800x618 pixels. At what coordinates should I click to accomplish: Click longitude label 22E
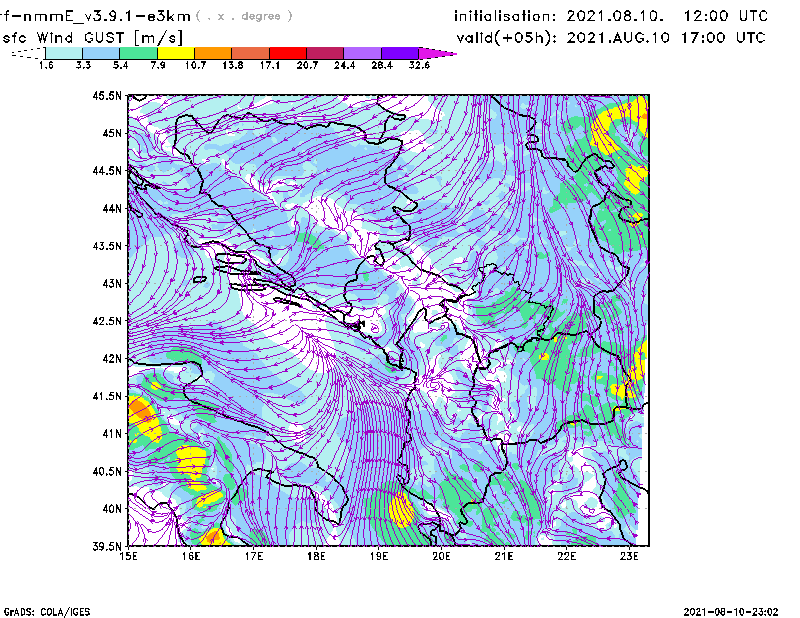pos(566,556)
